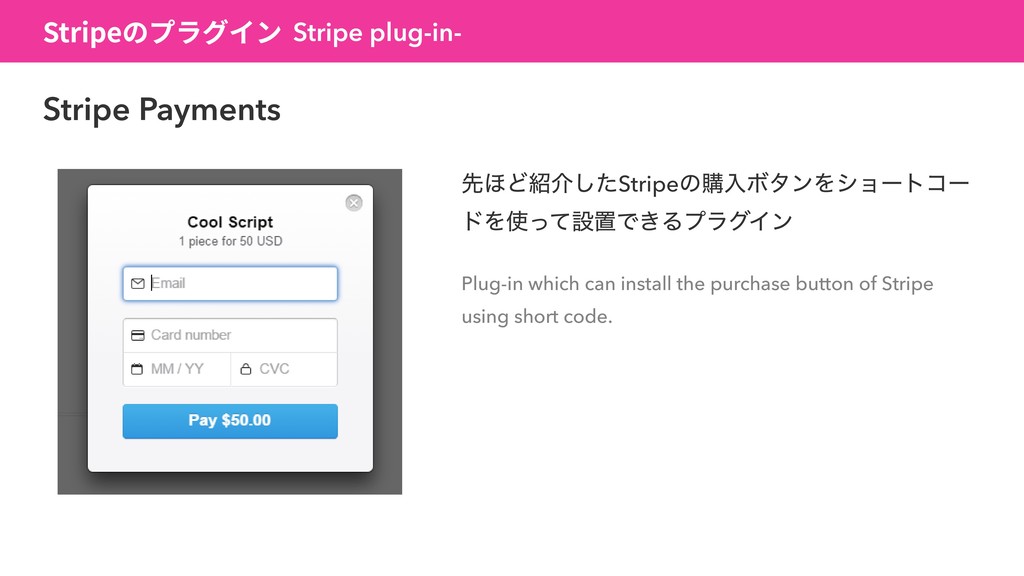This screenshot has height=576, width=1024.
Task: Click the padlock icon beside CVC
Action: pos(246,369)
